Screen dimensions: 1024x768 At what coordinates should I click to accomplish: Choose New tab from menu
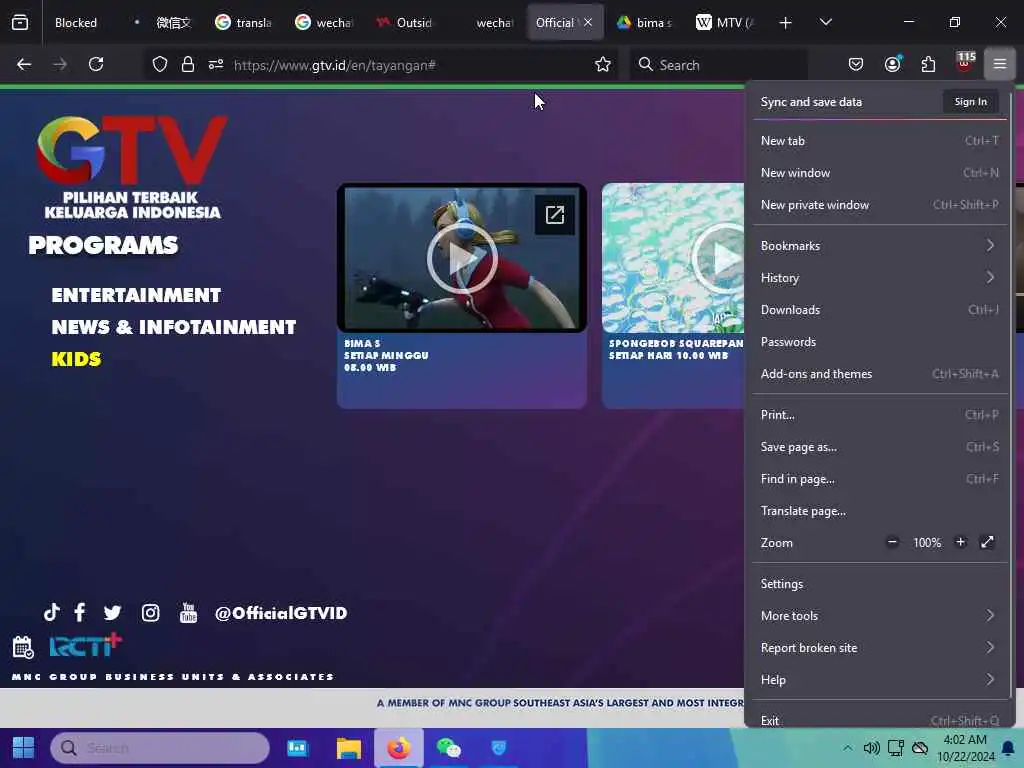pyautogui.click(x=879, y=140)
